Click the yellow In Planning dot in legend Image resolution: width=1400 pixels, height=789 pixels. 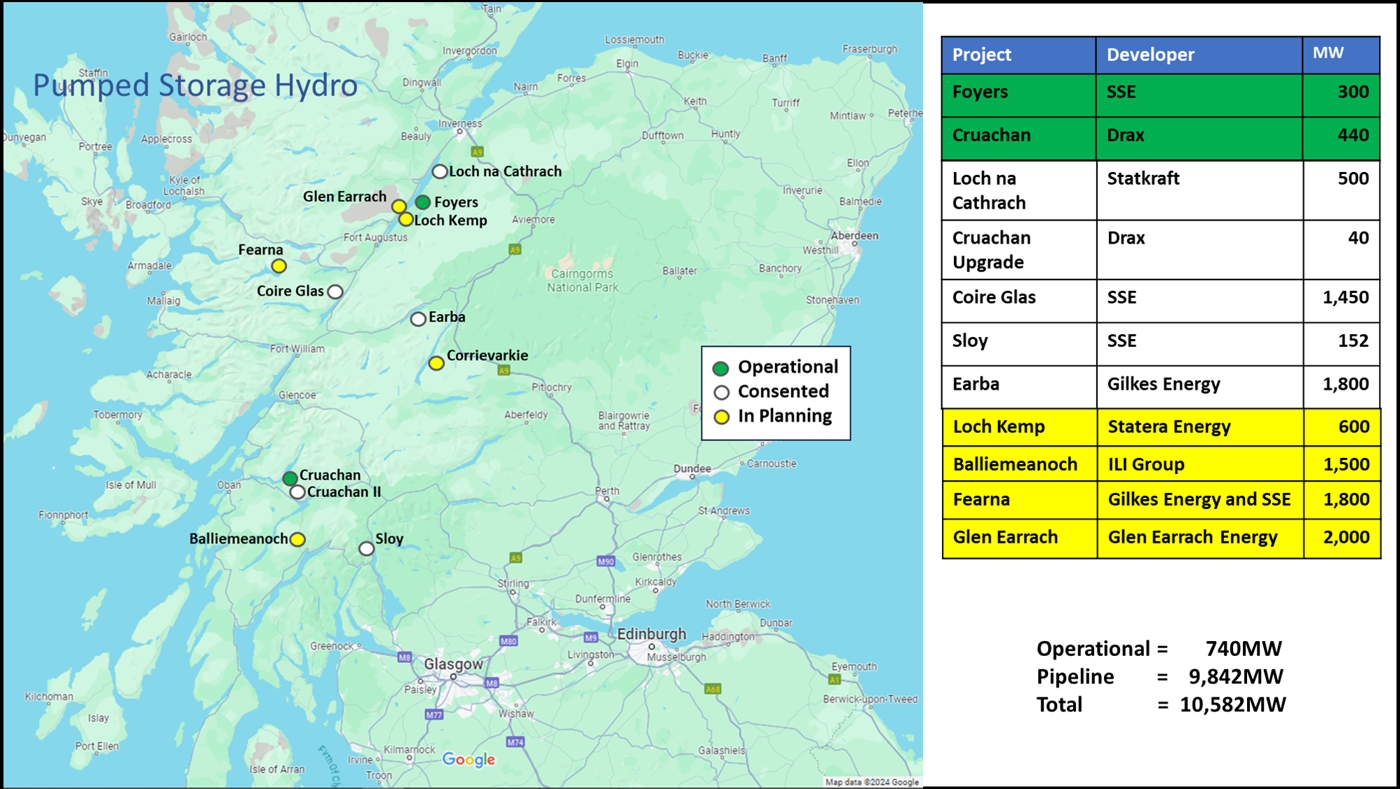tap(721, 417)
